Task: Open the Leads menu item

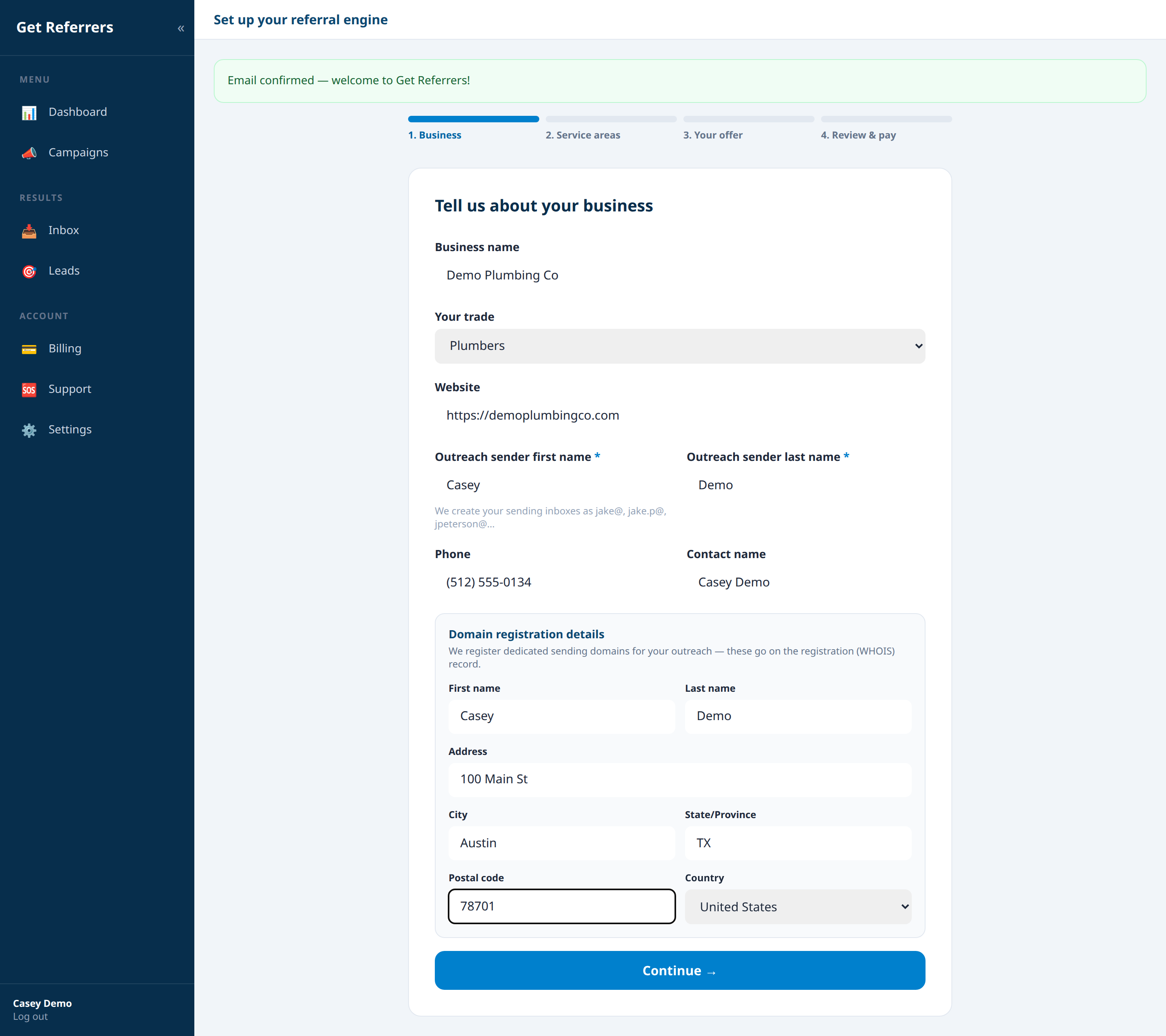Action: tap(97, 271)
